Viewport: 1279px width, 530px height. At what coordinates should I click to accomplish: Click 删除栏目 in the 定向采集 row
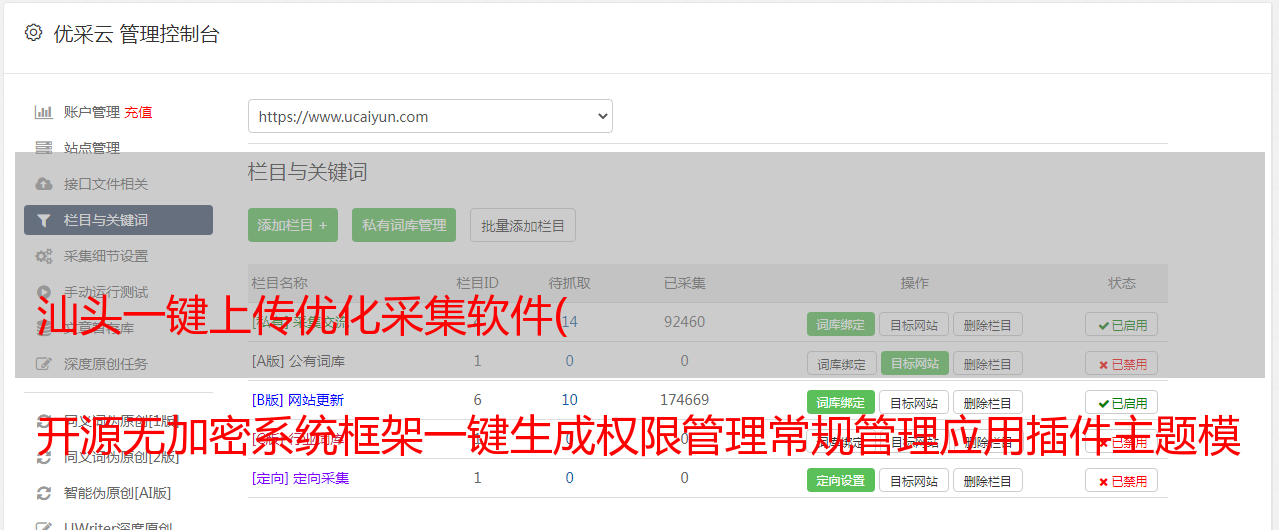(987, 480)
